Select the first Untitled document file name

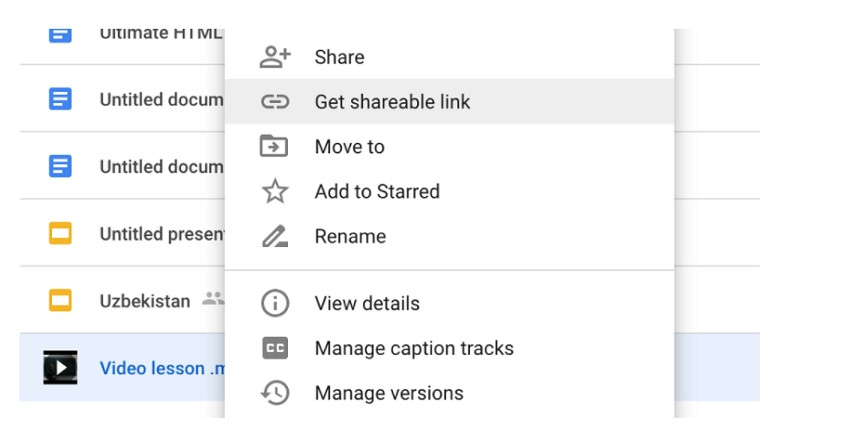point(161,100)
